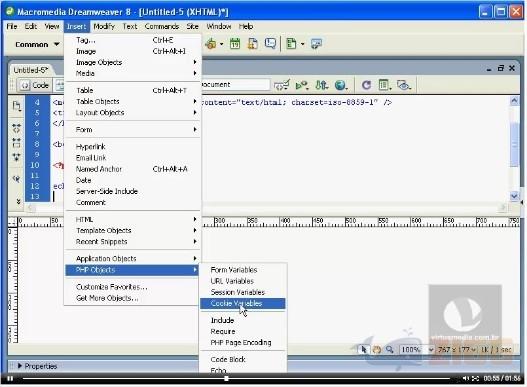Screen dimensions: 527x387
Task: Expand the Template Objects submenu
Action: tap(132, 230)
